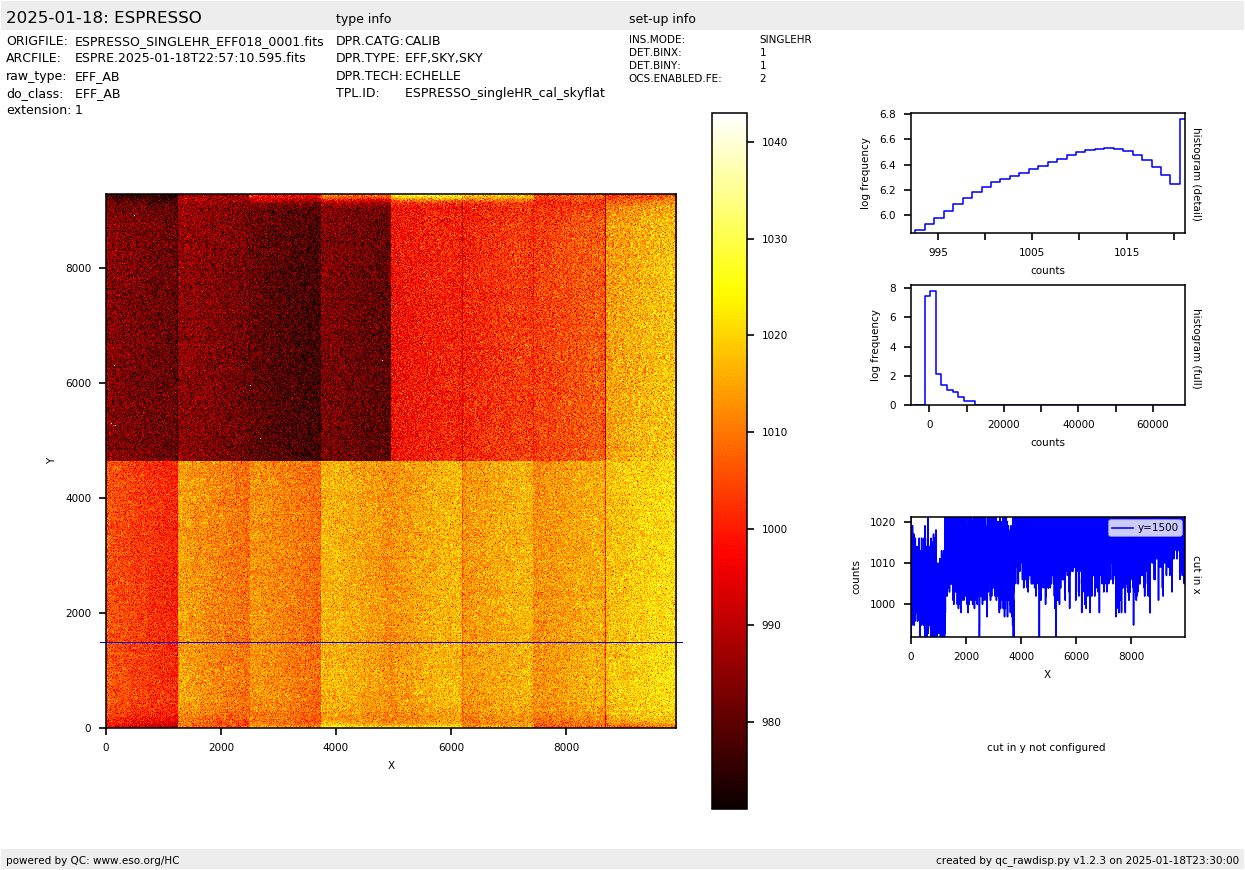Screen dimensions: 1245x870
Task: Click the 'cut in x' plot
Action: tap(1047, 577)
